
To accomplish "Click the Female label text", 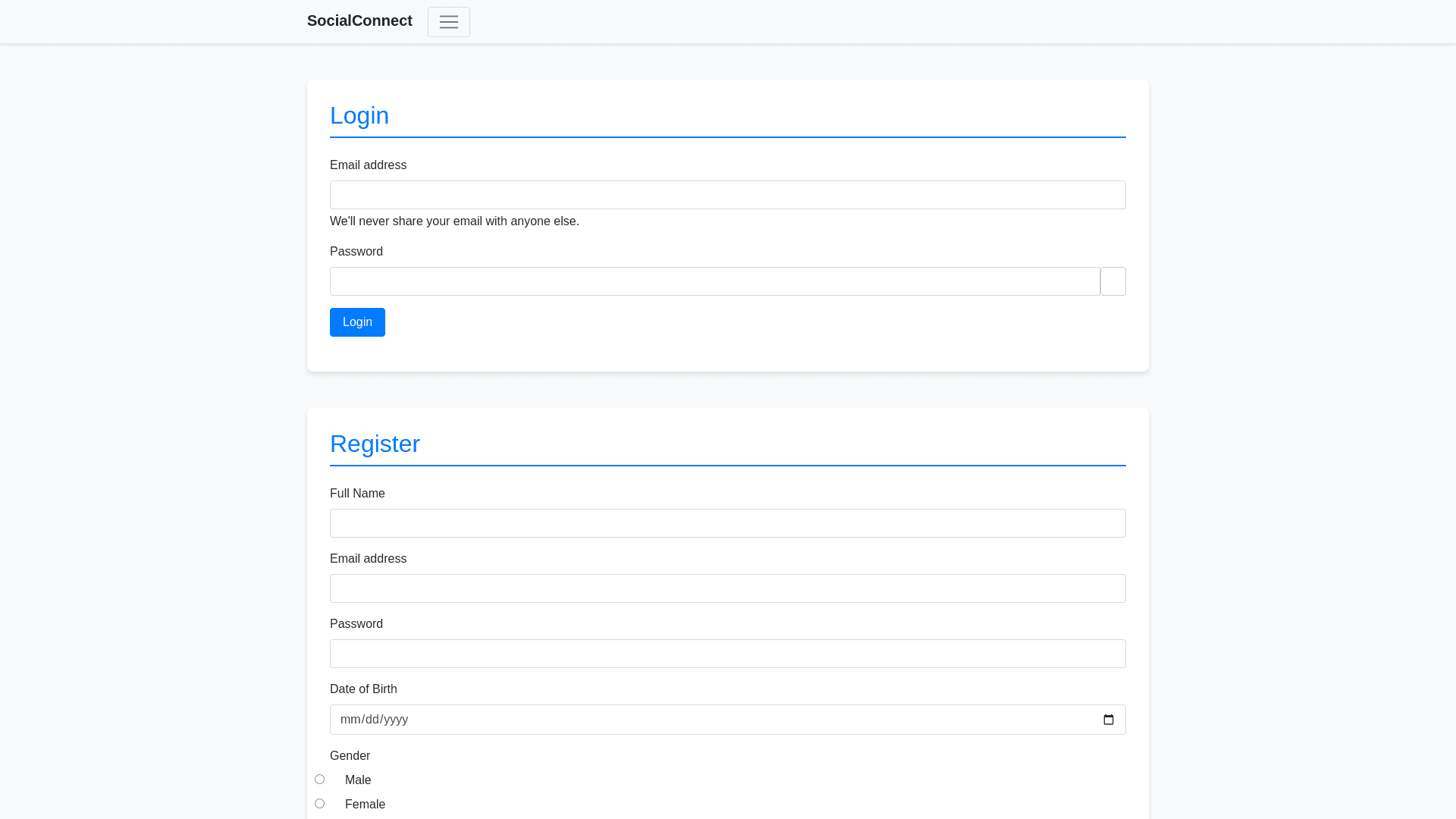I will (x=365, y=805).
